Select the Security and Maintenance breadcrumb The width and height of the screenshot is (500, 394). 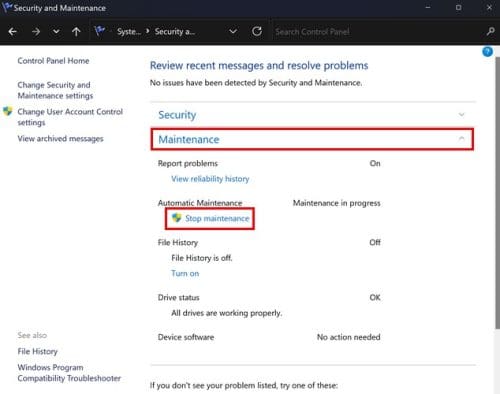pos(175,32)
